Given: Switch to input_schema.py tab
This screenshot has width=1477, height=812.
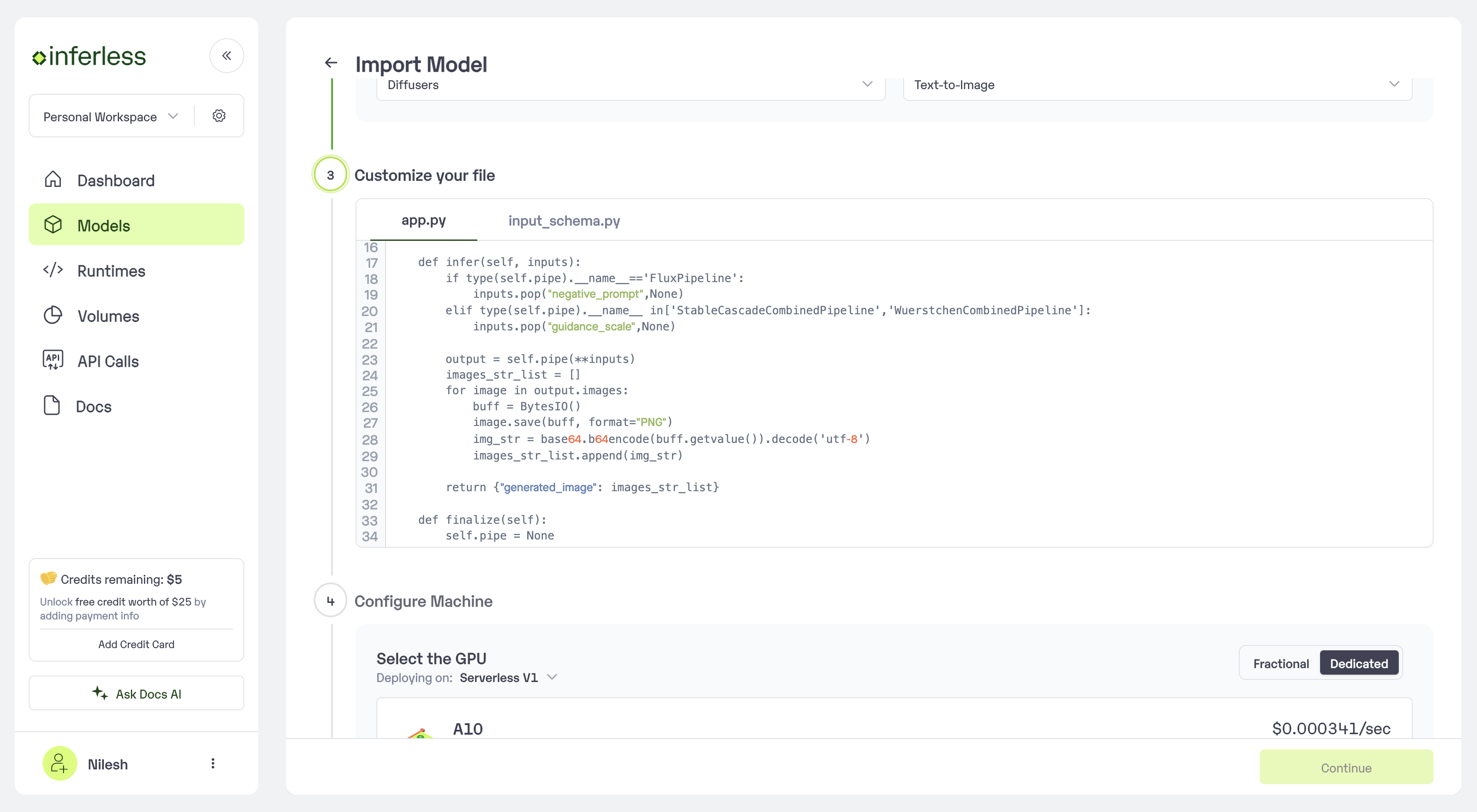Looking at the screenshot, I should coord(564,221).
